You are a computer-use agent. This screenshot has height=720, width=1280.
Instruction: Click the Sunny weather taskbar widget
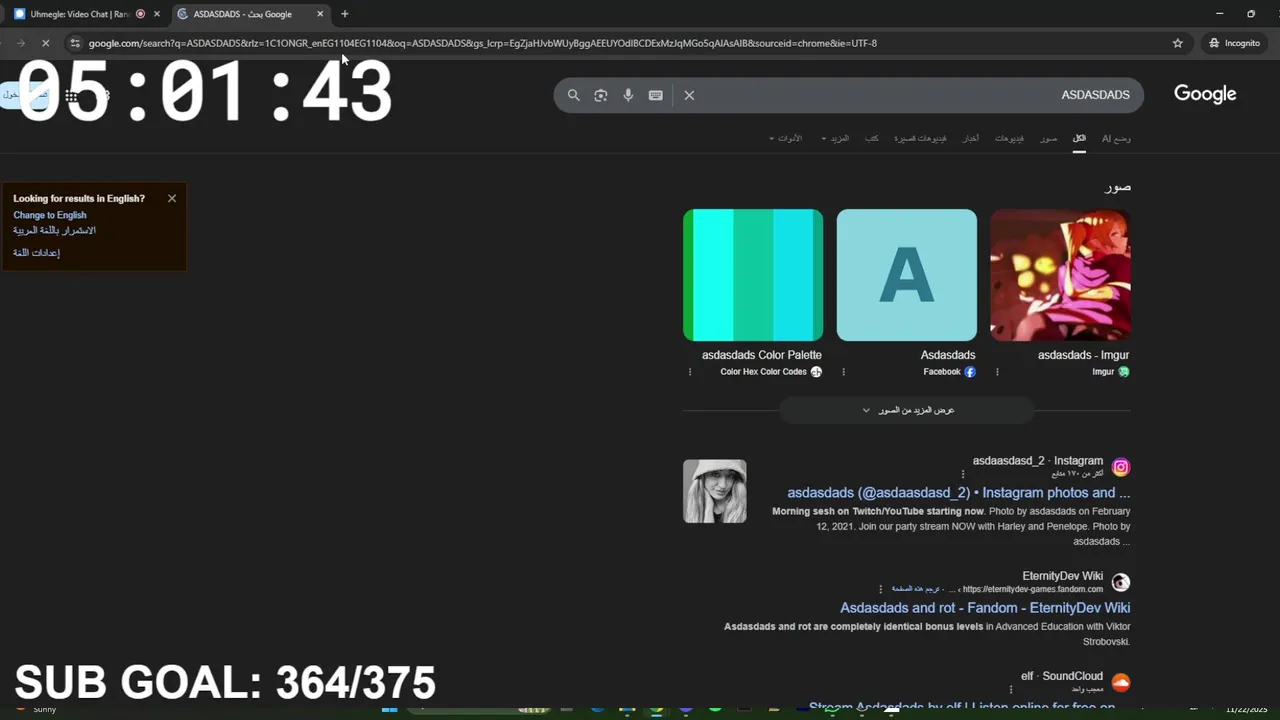pyautogui.click(x=35, y=709)
